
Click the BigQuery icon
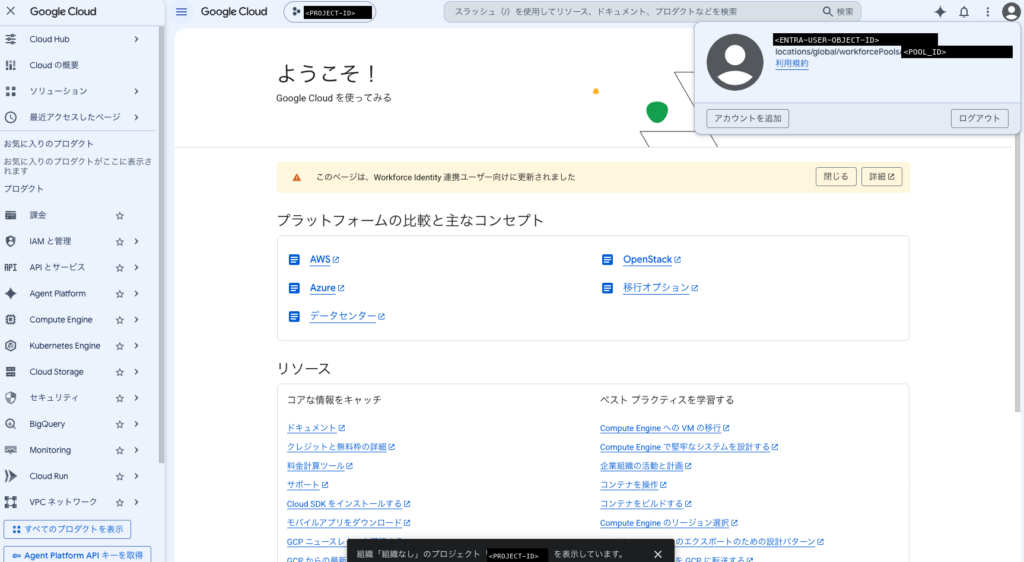(10, 424)
